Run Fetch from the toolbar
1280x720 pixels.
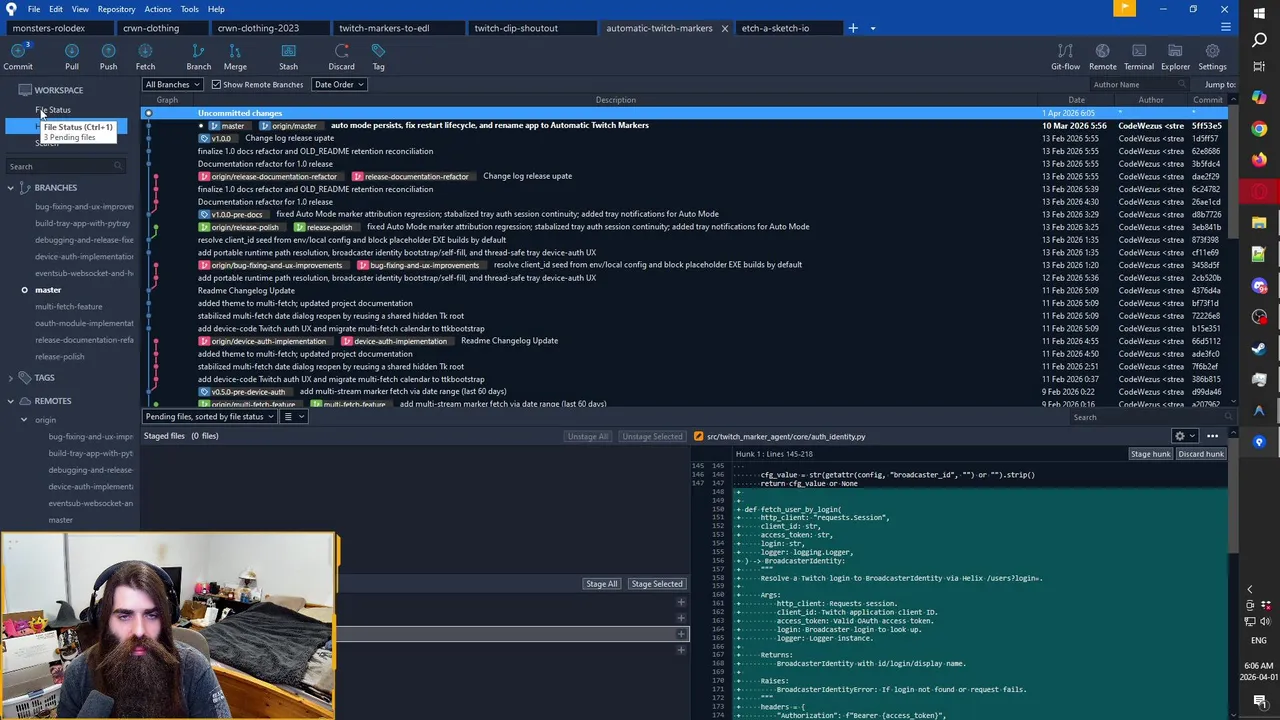(145, 57)
